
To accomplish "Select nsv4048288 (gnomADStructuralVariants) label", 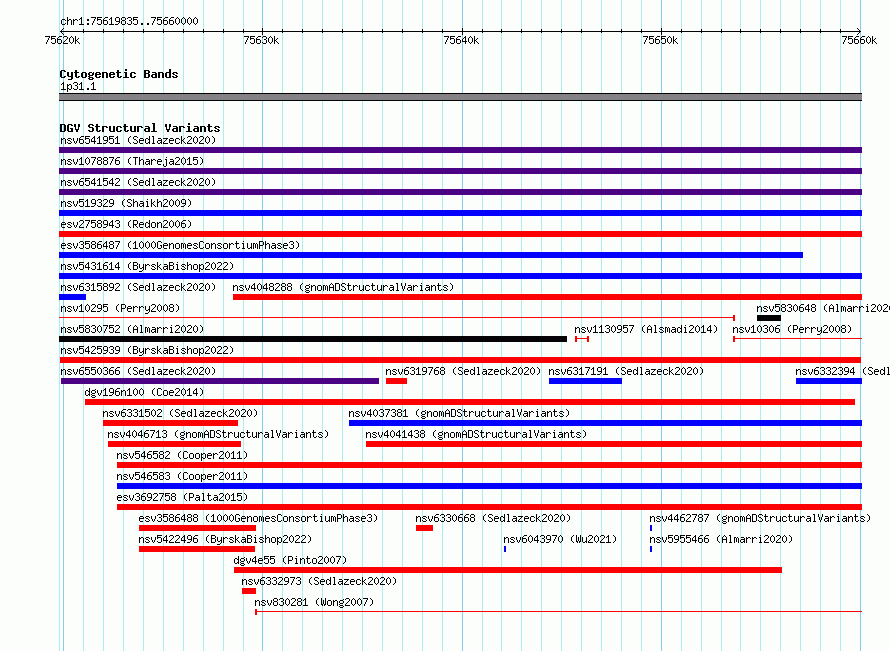I will (343, 287).
